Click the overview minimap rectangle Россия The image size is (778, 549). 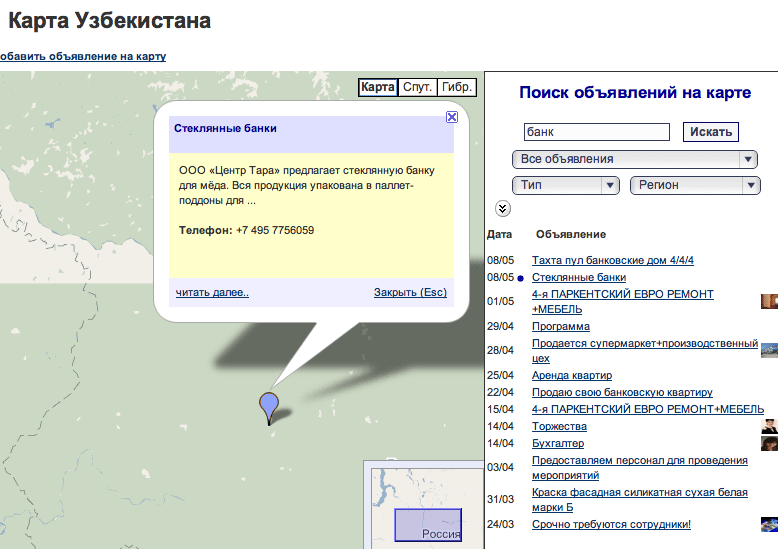[428, 525]
